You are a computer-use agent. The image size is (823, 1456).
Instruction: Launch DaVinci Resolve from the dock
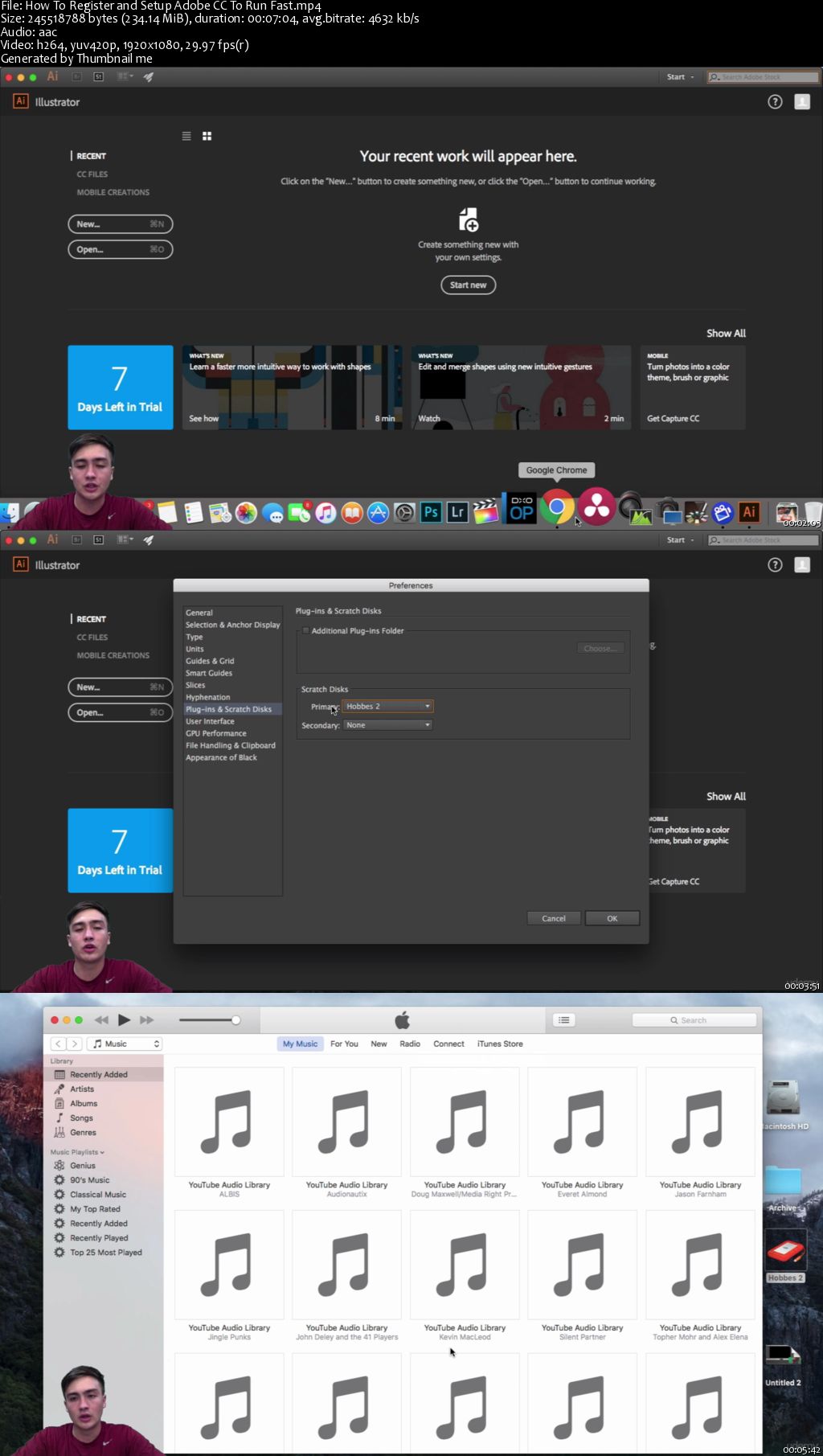click(596, 507)
